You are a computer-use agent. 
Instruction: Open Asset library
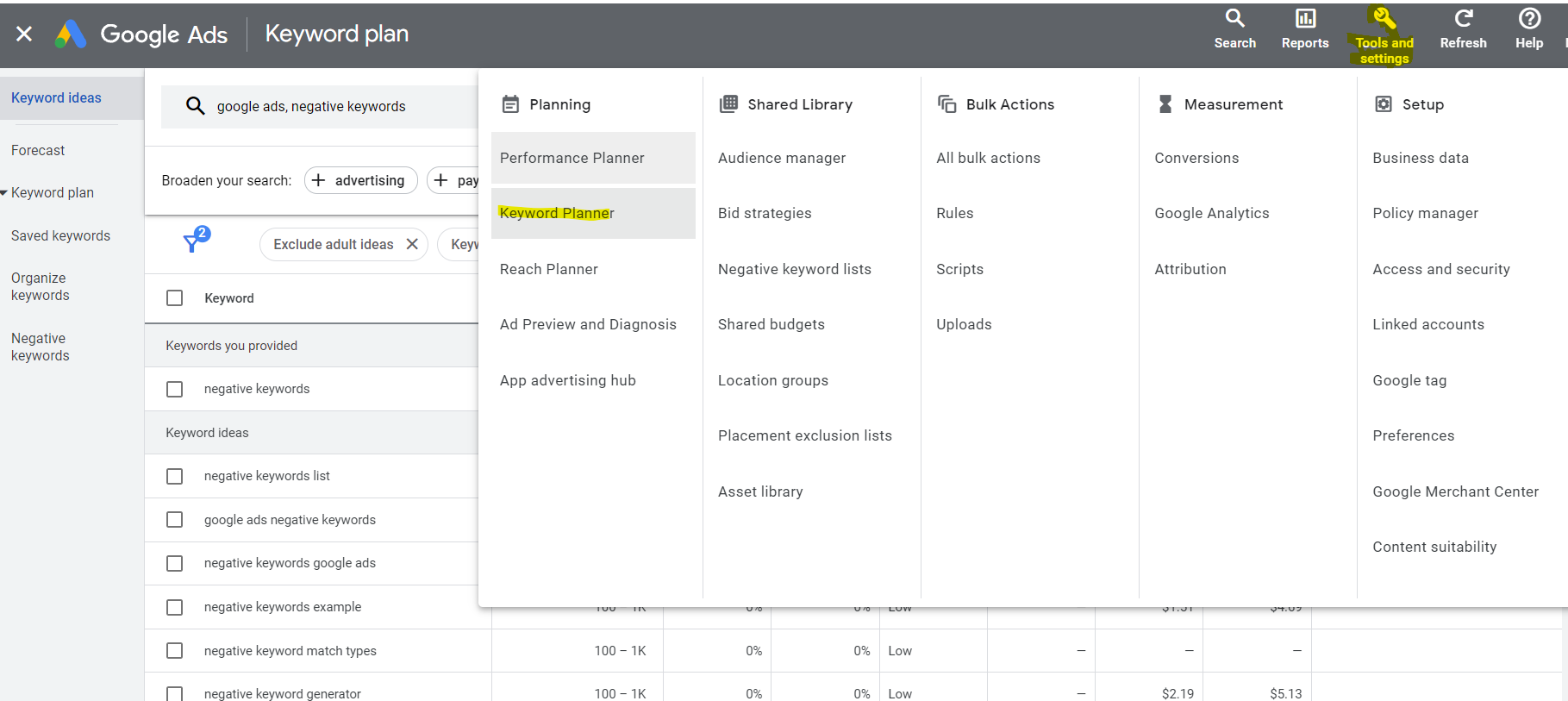coord(760,491)
